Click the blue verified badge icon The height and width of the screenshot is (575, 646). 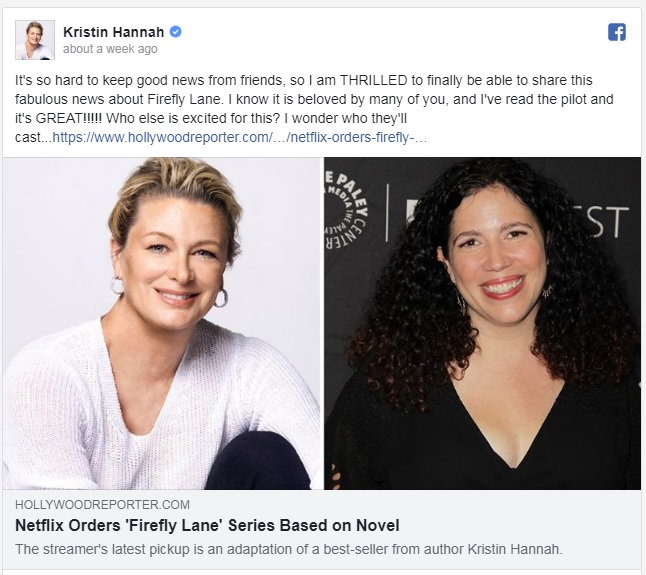click(176, 31)
